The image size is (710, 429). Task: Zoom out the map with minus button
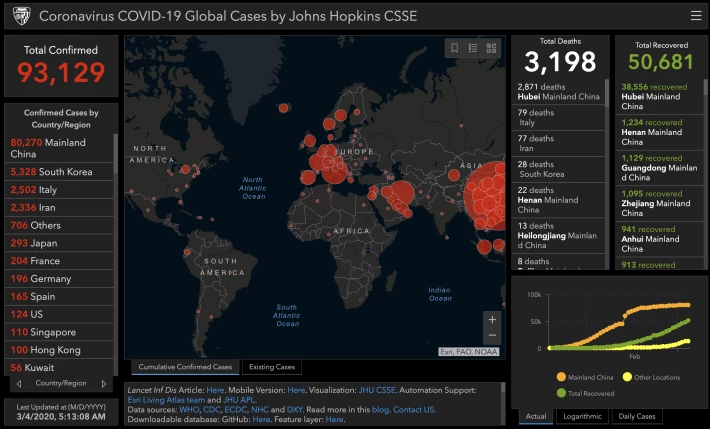click(492, 335)
